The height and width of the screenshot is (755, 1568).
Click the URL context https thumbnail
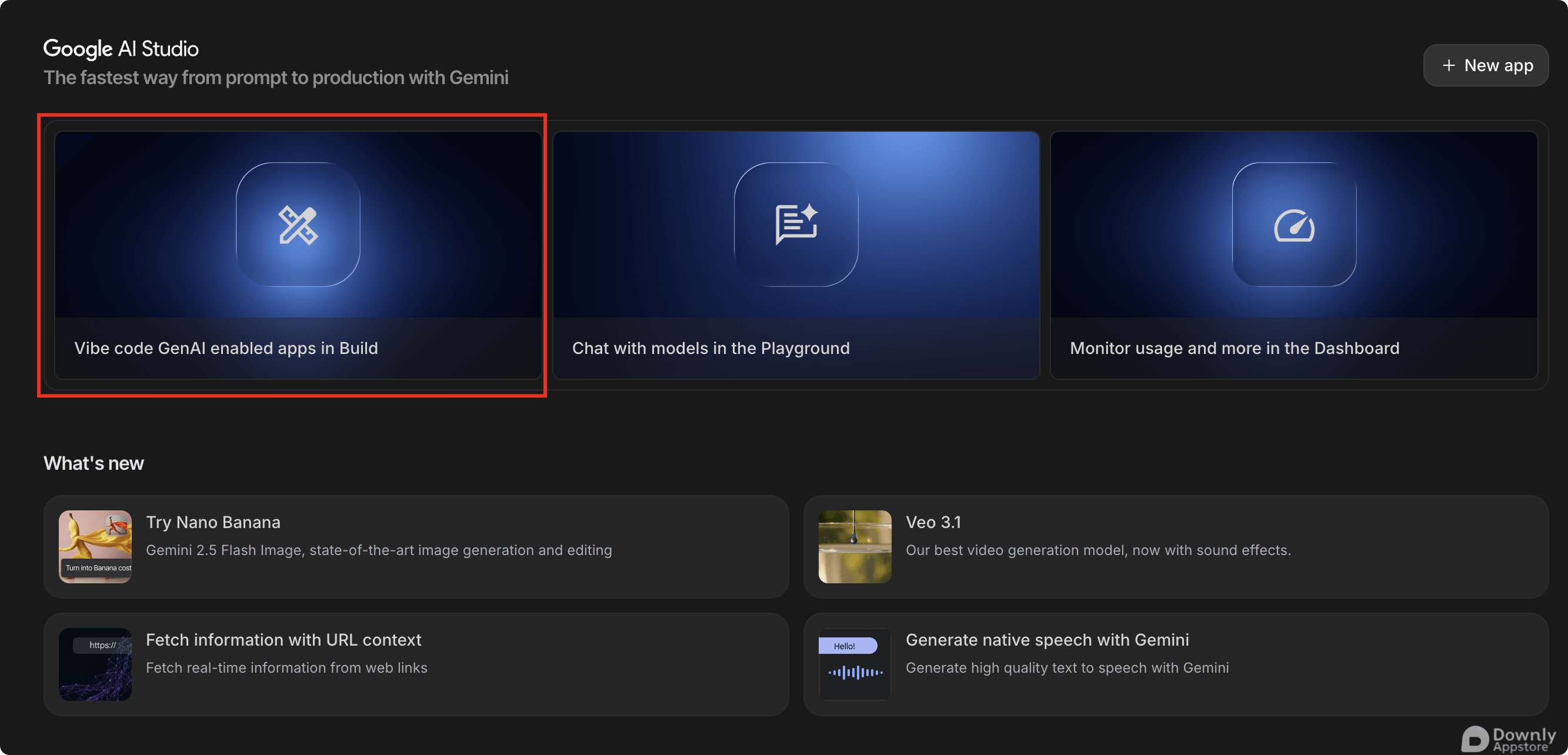(x=95, y=664)
